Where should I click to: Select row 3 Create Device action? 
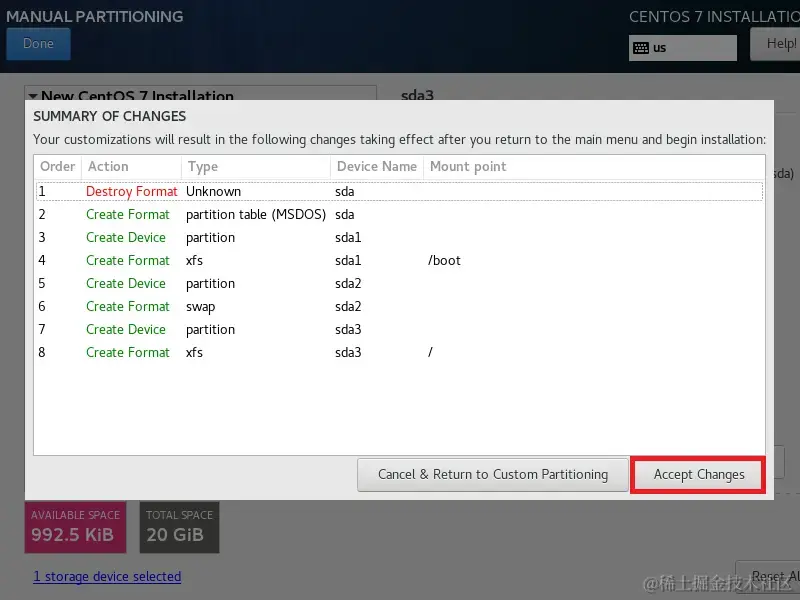point(126,238)
